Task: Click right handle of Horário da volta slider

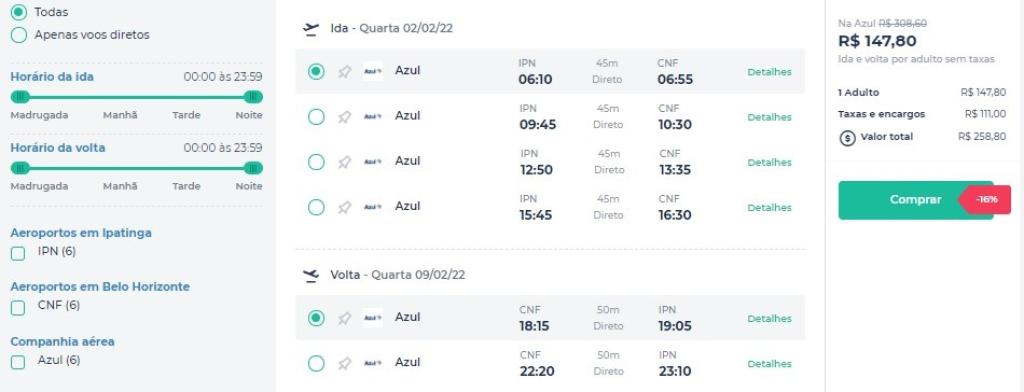Action: point(253,168)
